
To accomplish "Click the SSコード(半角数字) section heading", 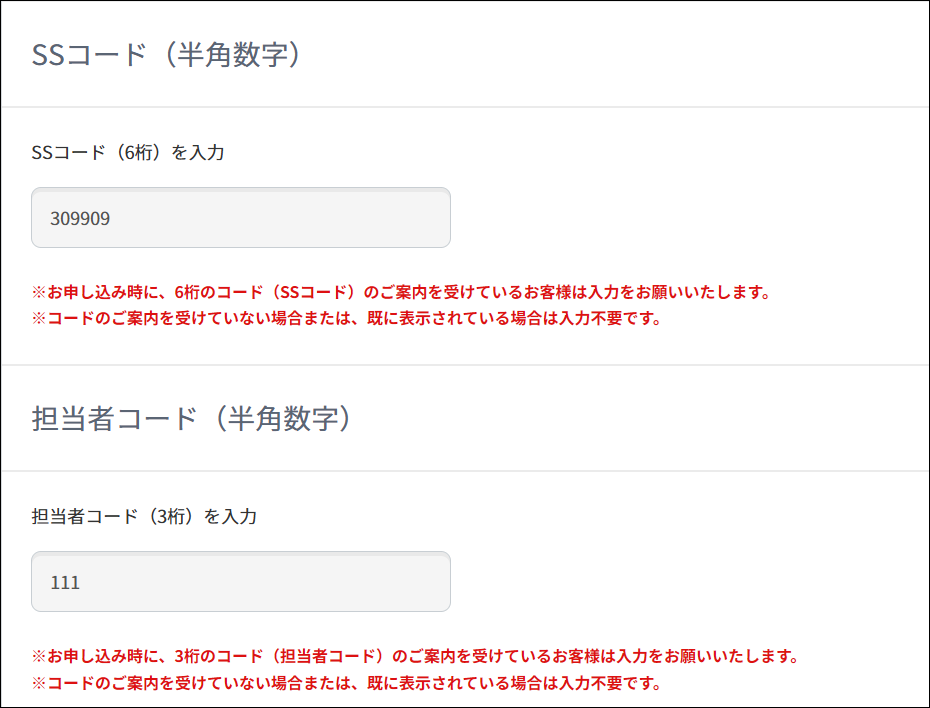I will pos(167,55).
